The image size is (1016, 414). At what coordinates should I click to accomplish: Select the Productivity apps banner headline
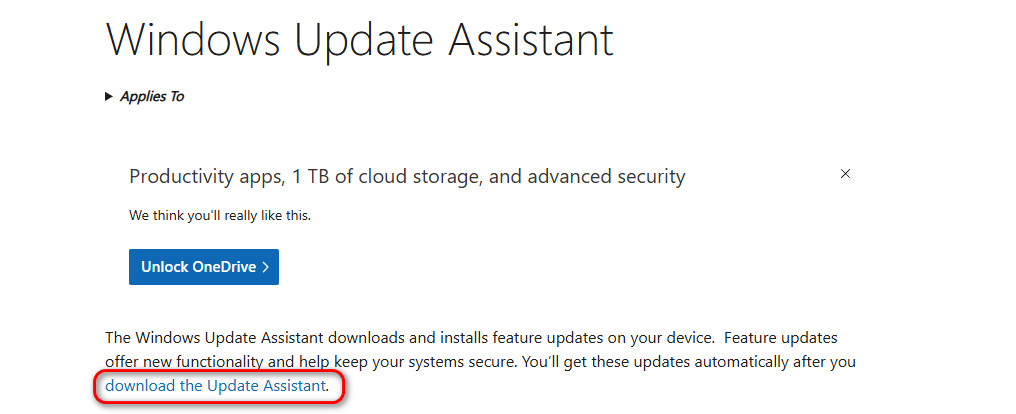coord(407,177)
